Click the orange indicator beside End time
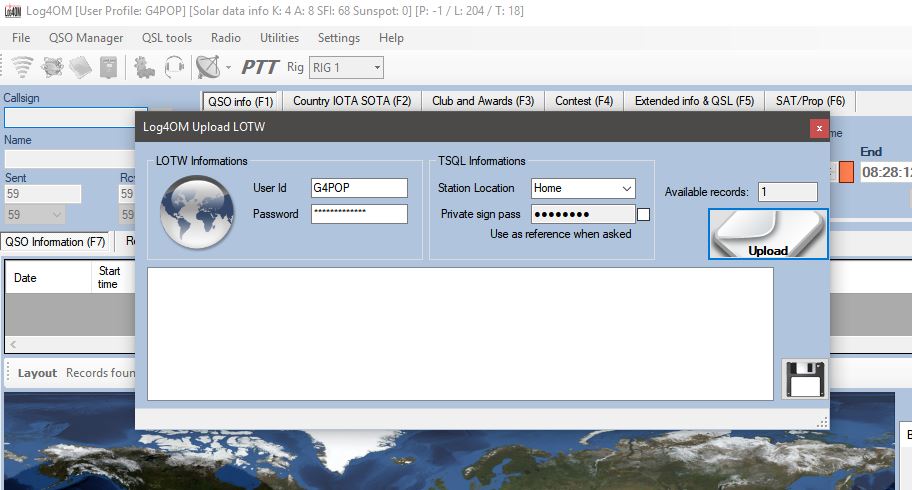Image resolution: width=912 pixels, height=490 pixels. click(x=846, y=172)
